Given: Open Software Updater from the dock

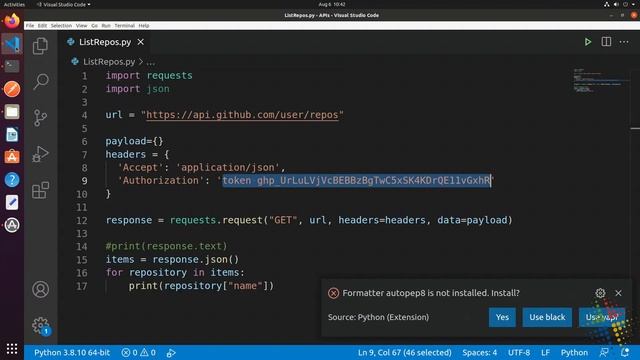Looking at the screenshot, I should tap(12, 225).
